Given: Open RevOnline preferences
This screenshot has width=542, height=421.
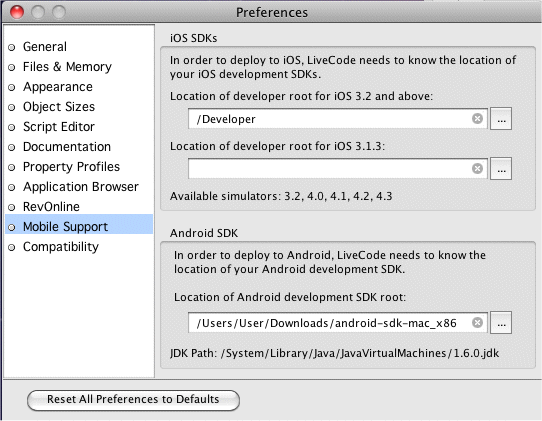Looking at the screenshot, I should (79, 207).
